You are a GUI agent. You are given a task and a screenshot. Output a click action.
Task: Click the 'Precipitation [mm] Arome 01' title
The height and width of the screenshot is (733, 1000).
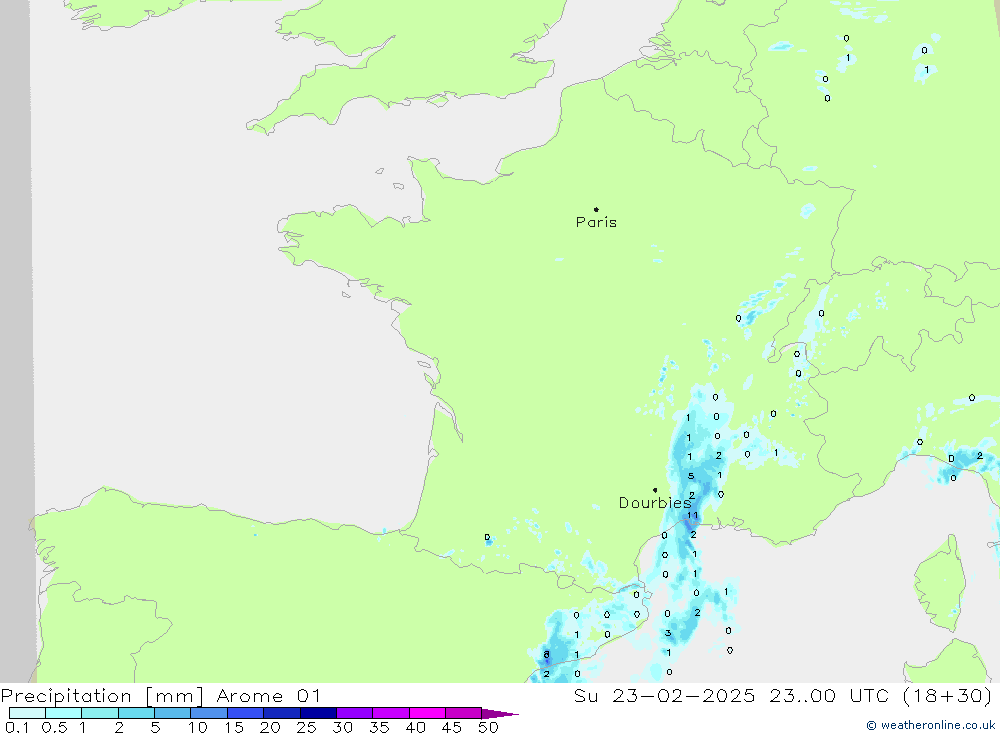coord(161,695)
